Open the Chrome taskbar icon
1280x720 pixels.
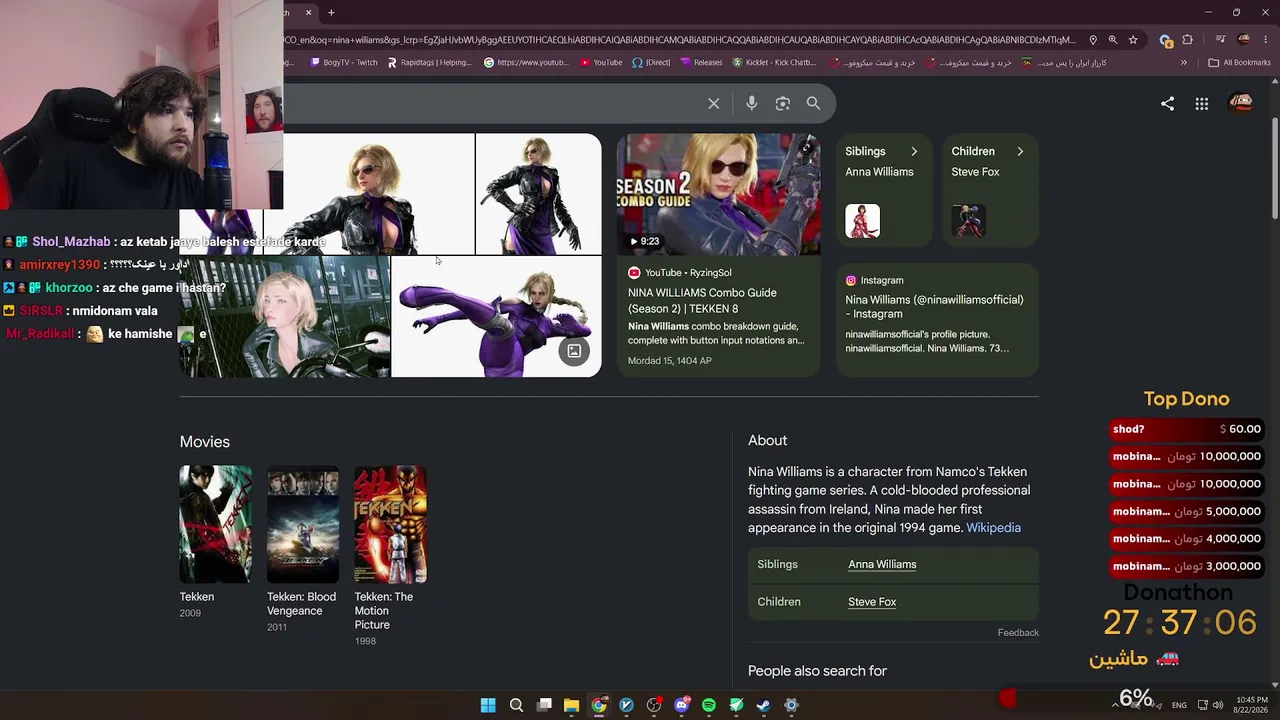tap(599, 705)
